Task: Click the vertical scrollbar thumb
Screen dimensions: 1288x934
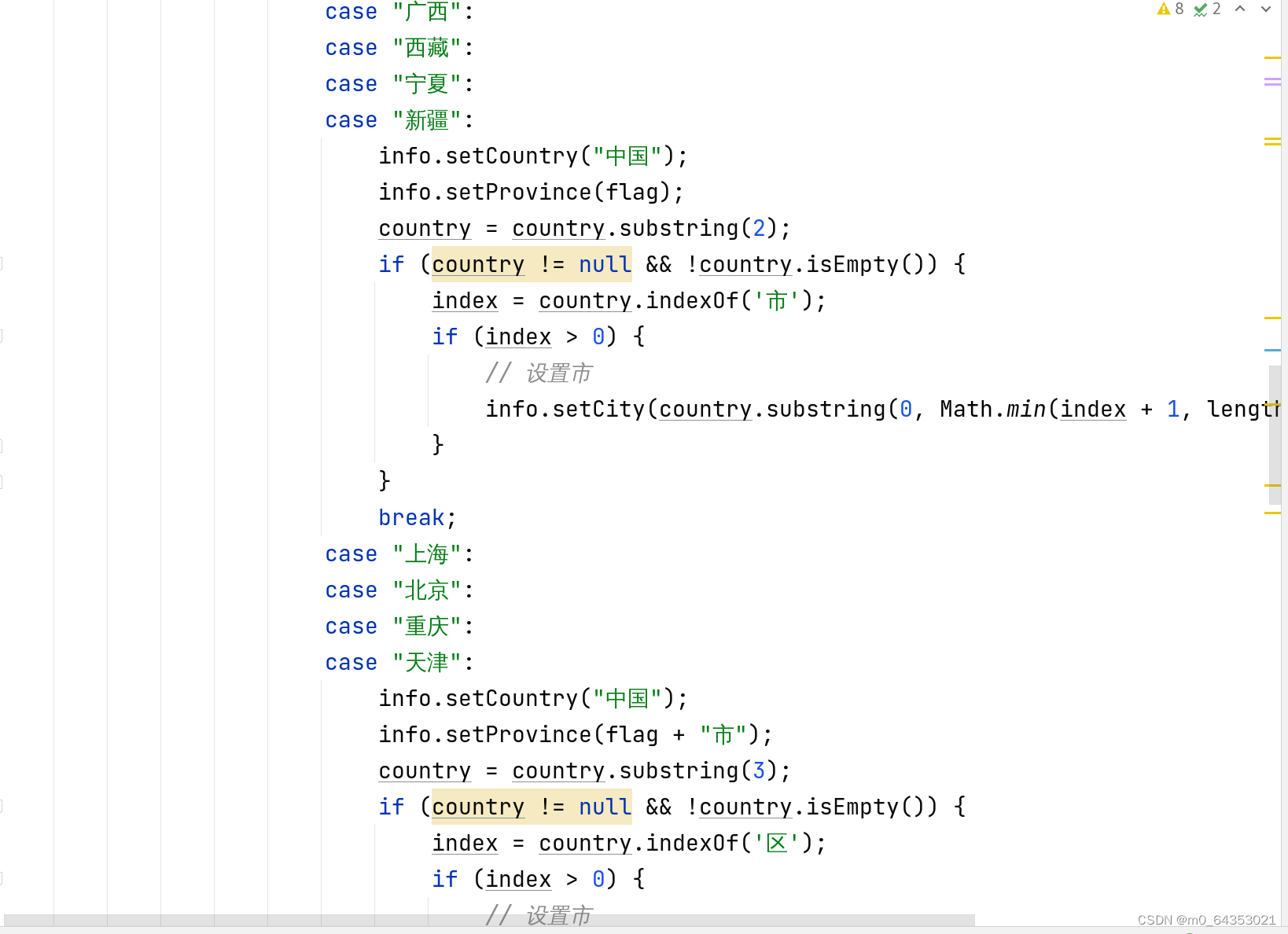Action: click(1275, 435)
